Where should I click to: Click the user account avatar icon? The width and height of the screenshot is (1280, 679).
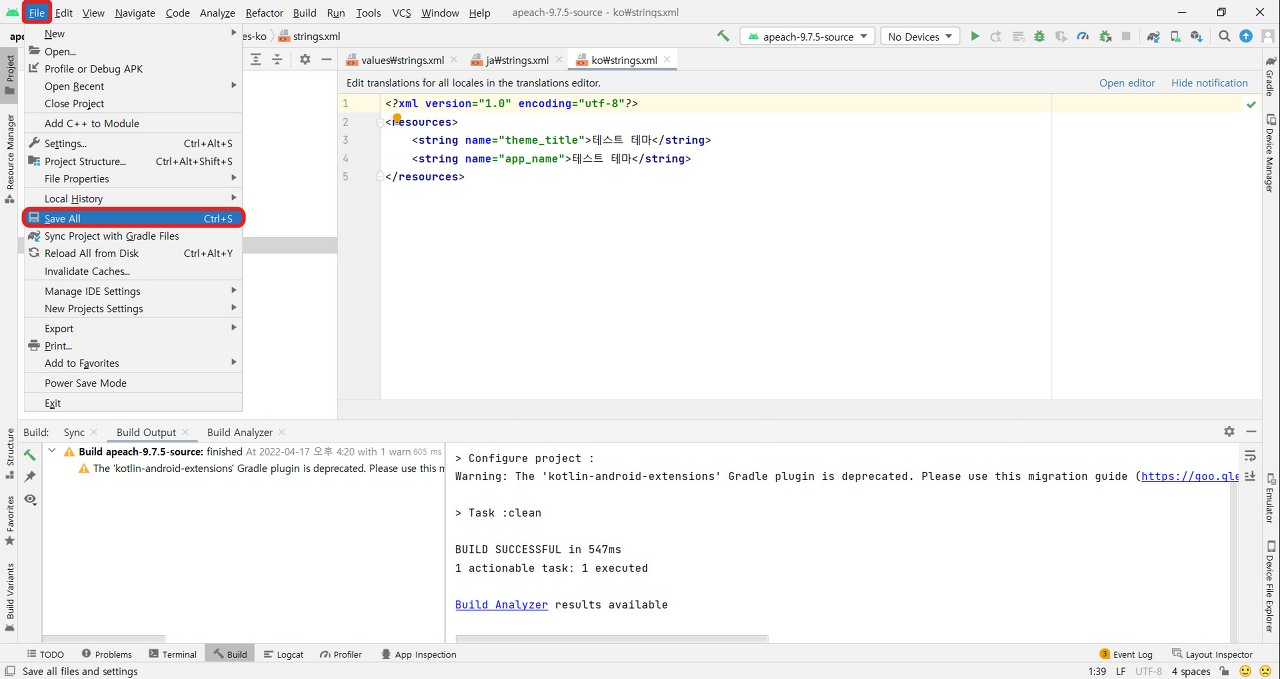coord(1267,36)
